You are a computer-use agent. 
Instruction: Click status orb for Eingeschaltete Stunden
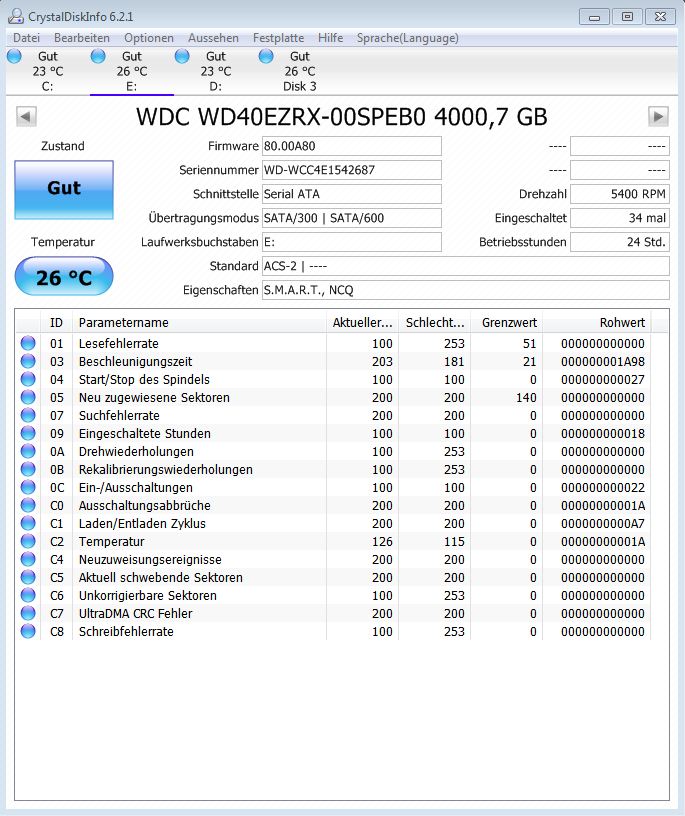28,433
